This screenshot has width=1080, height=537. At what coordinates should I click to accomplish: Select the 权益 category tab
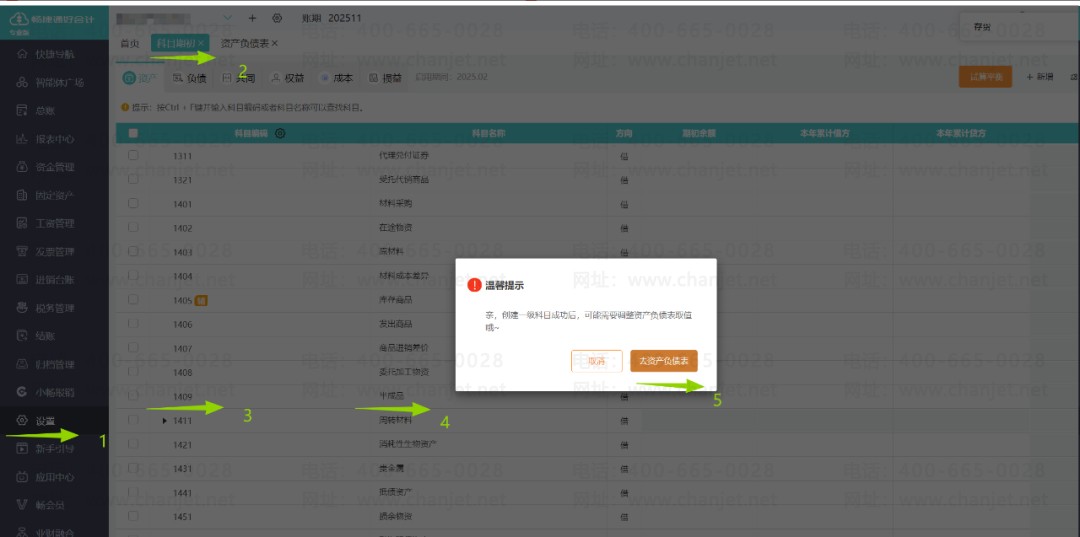287,78
